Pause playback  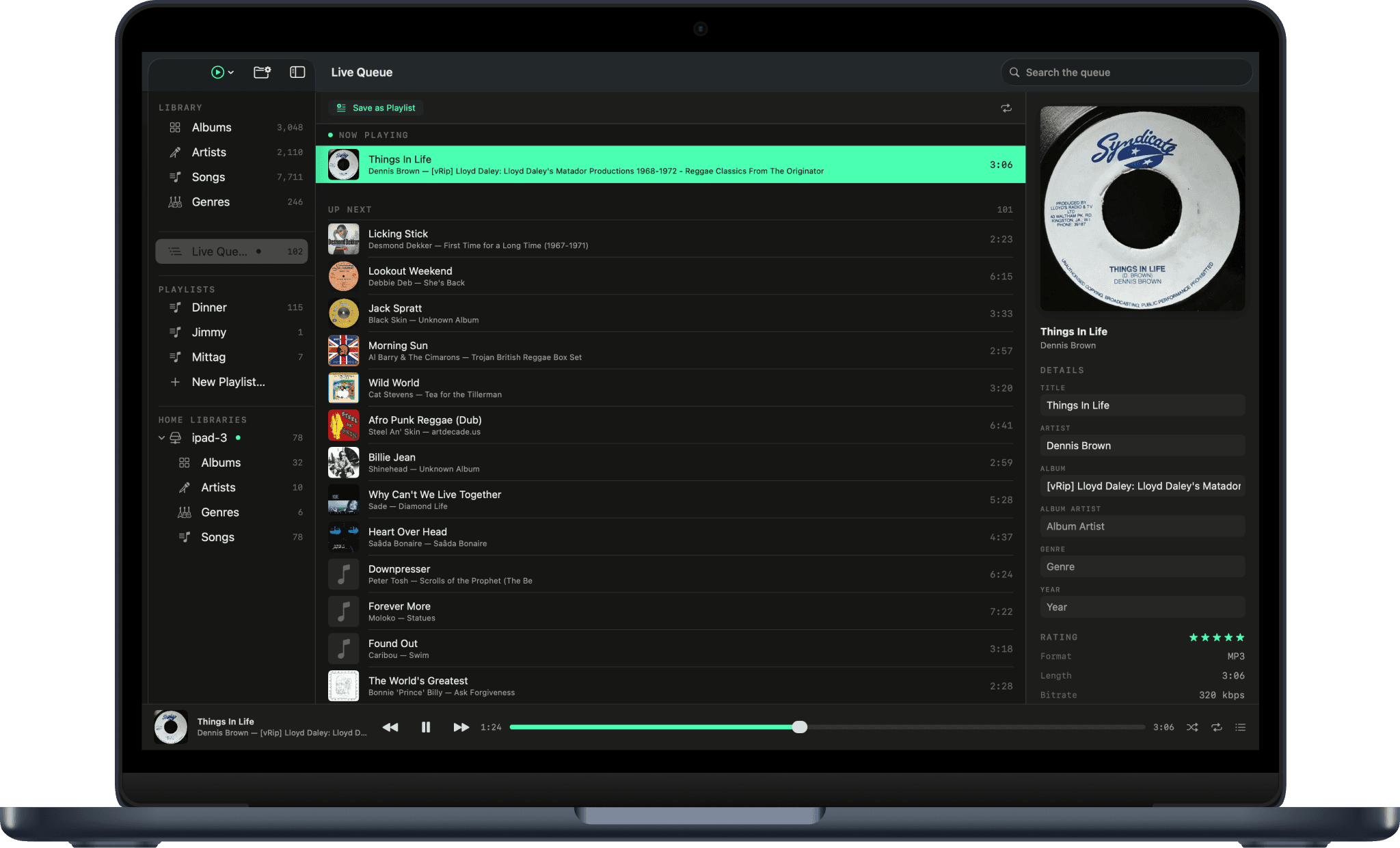426,727
